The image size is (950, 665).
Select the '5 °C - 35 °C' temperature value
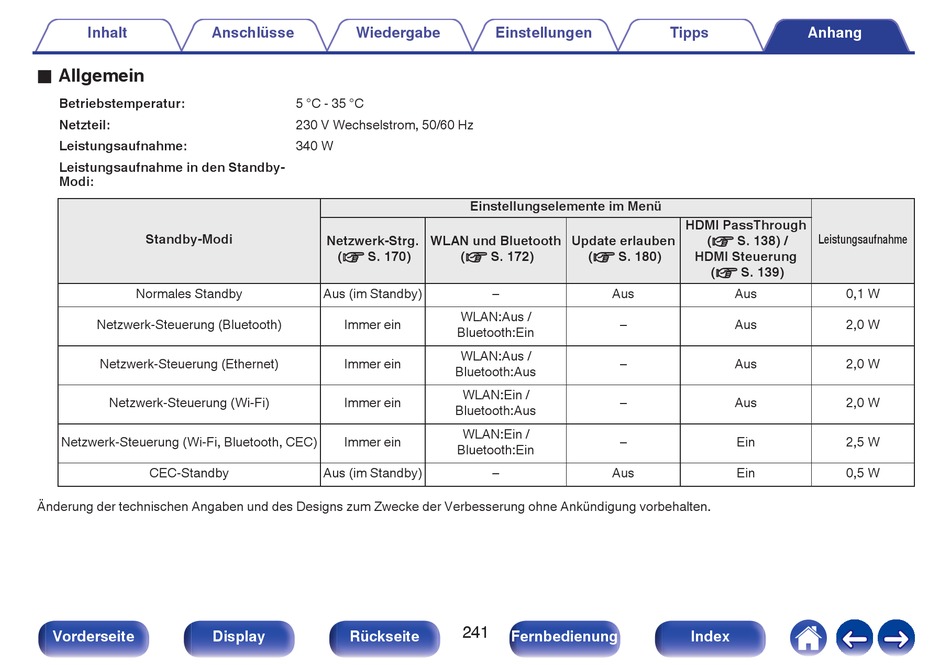pyautogui.click(x=330, y=104)
